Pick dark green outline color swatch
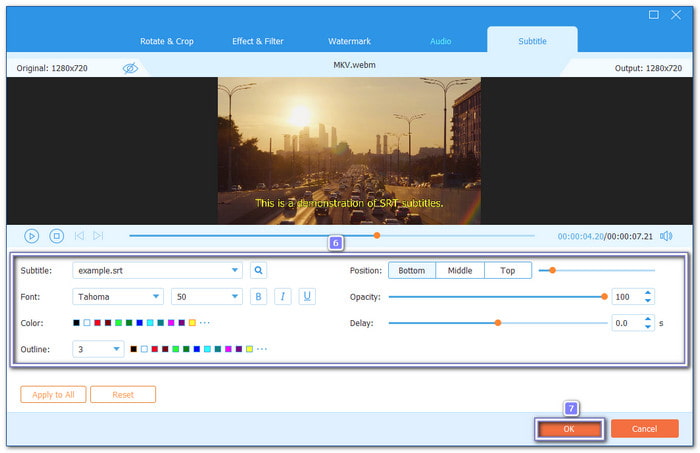 186,349
